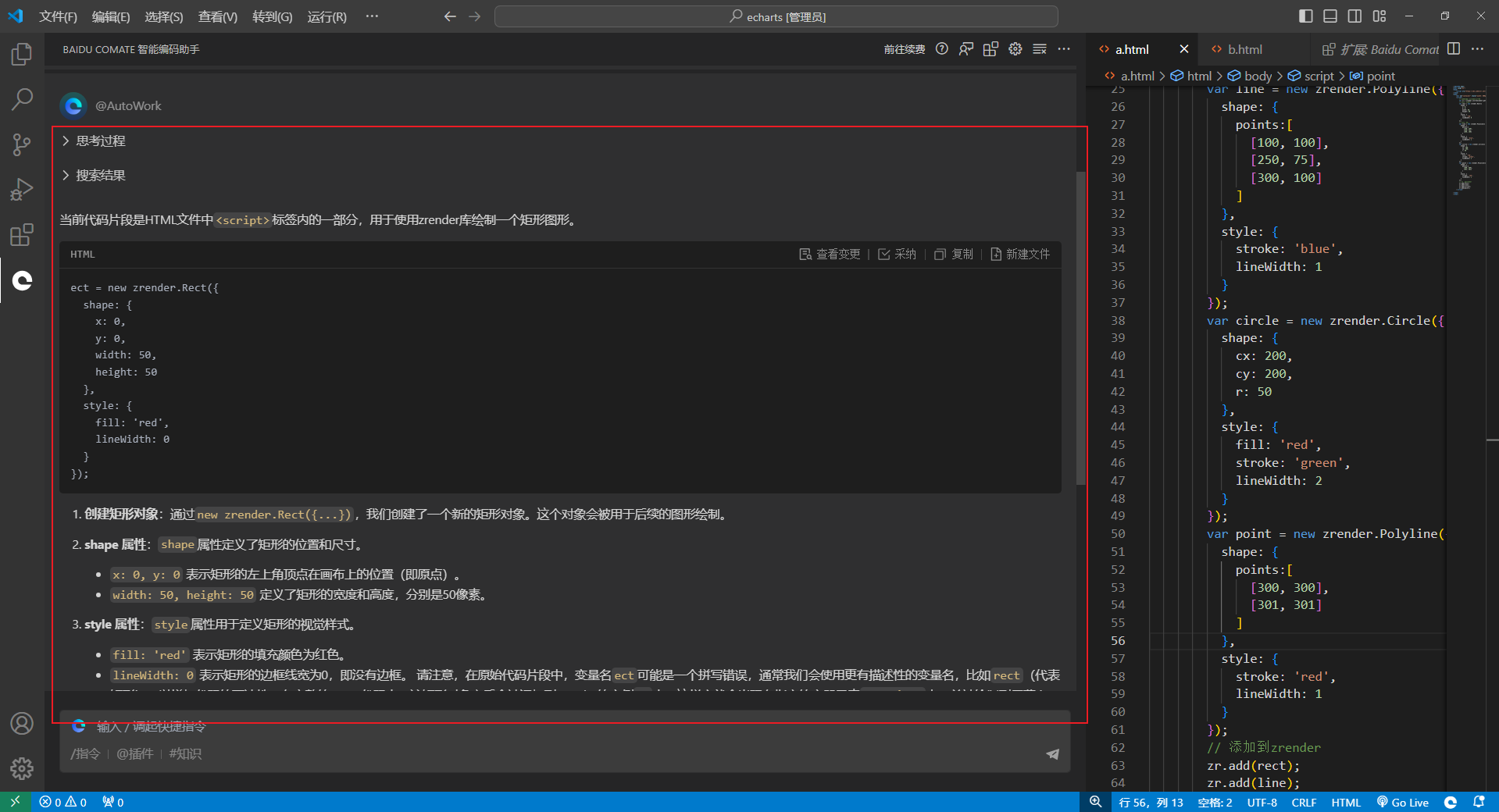
Task: Click 行 56, 列 13 cursor position
Action: pos(1151,802)
